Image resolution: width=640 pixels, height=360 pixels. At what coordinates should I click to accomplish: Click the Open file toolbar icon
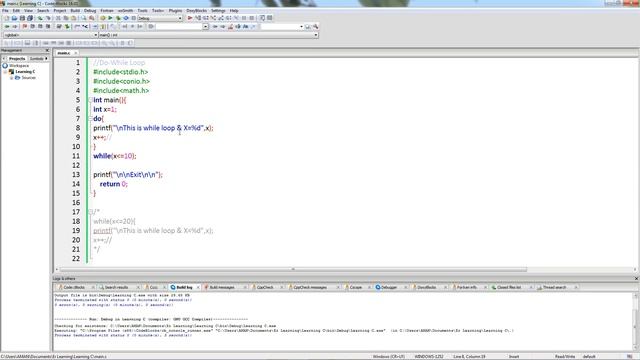click(x=14, y=18)
